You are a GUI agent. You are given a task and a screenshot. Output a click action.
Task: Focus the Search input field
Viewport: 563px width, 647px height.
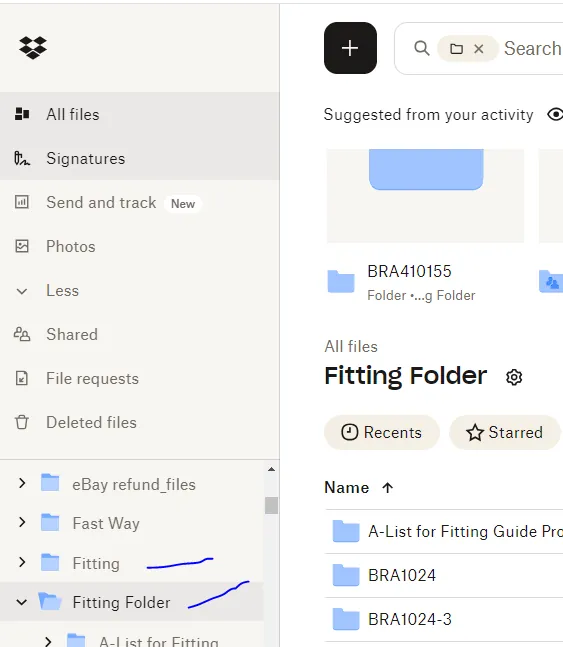(x=533, y=48)
